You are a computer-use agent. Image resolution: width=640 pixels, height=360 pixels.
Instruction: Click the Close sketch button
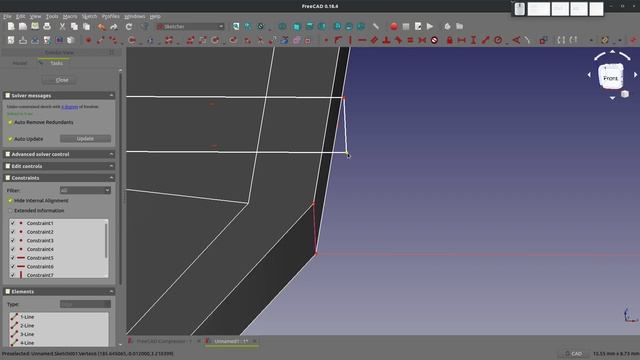click(x=59, y=80)
